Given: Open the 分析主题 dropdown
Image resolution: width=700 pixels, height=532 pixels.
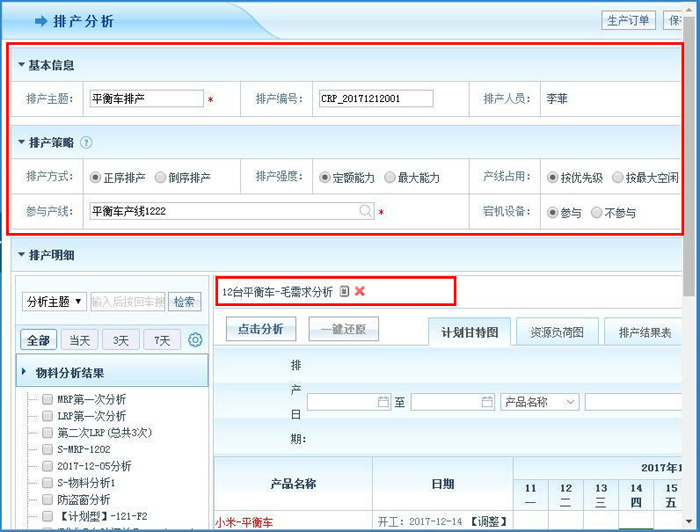Looking at the screenshot, I should 54,301.
